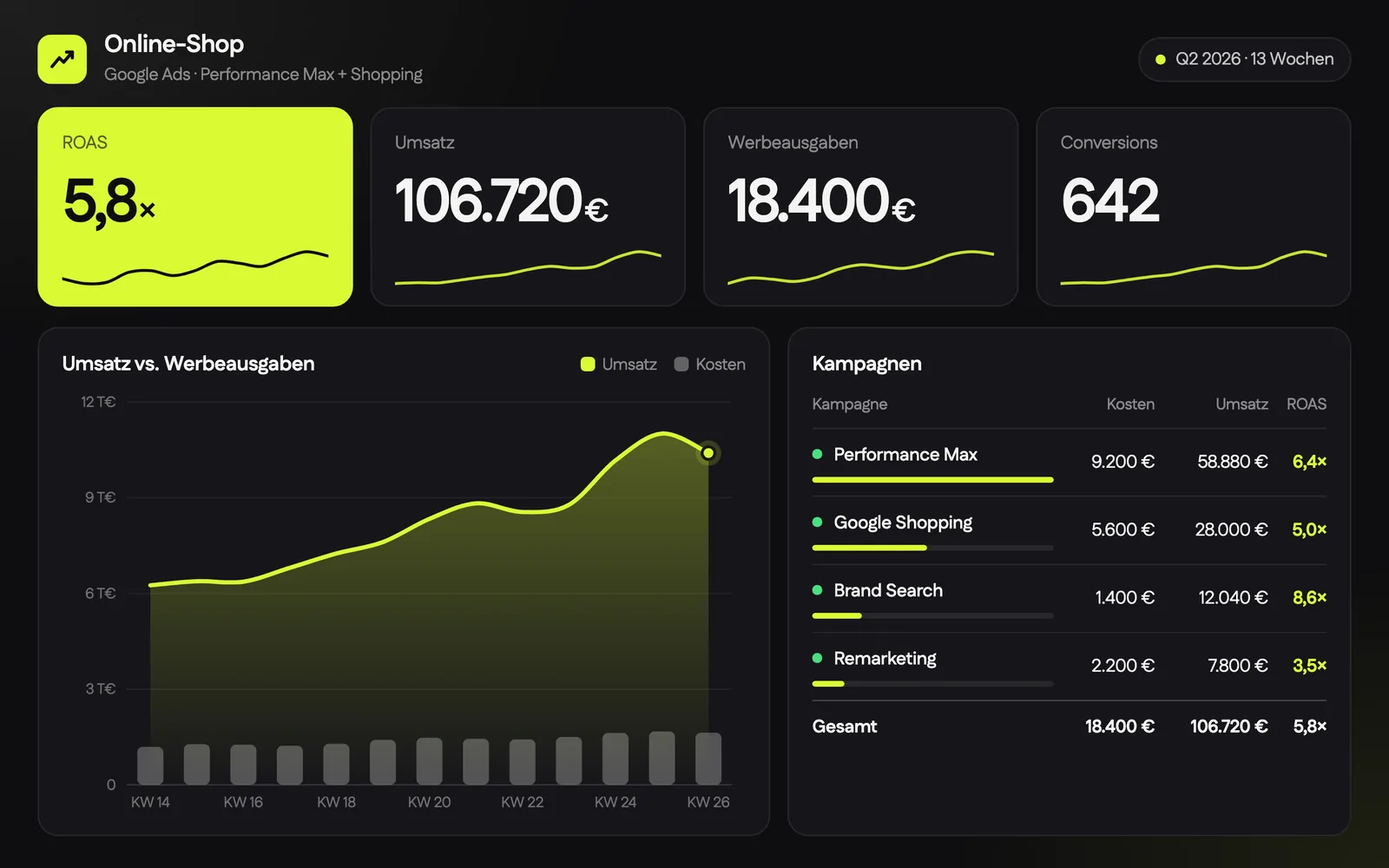The image size is (1389, 868).
Task: Click the 12 T€ axis label
Action: pos(98,402)
